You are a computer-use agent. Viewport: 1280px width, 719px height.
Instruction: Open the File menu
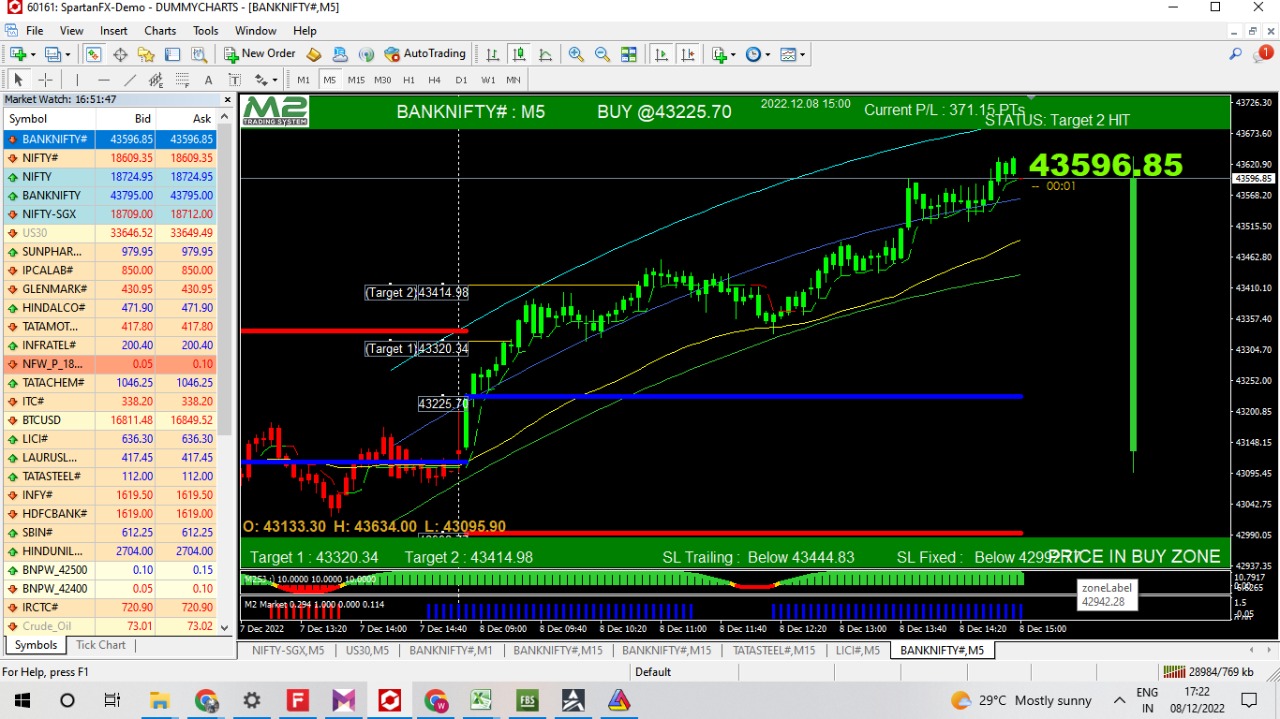click(34, 31)
